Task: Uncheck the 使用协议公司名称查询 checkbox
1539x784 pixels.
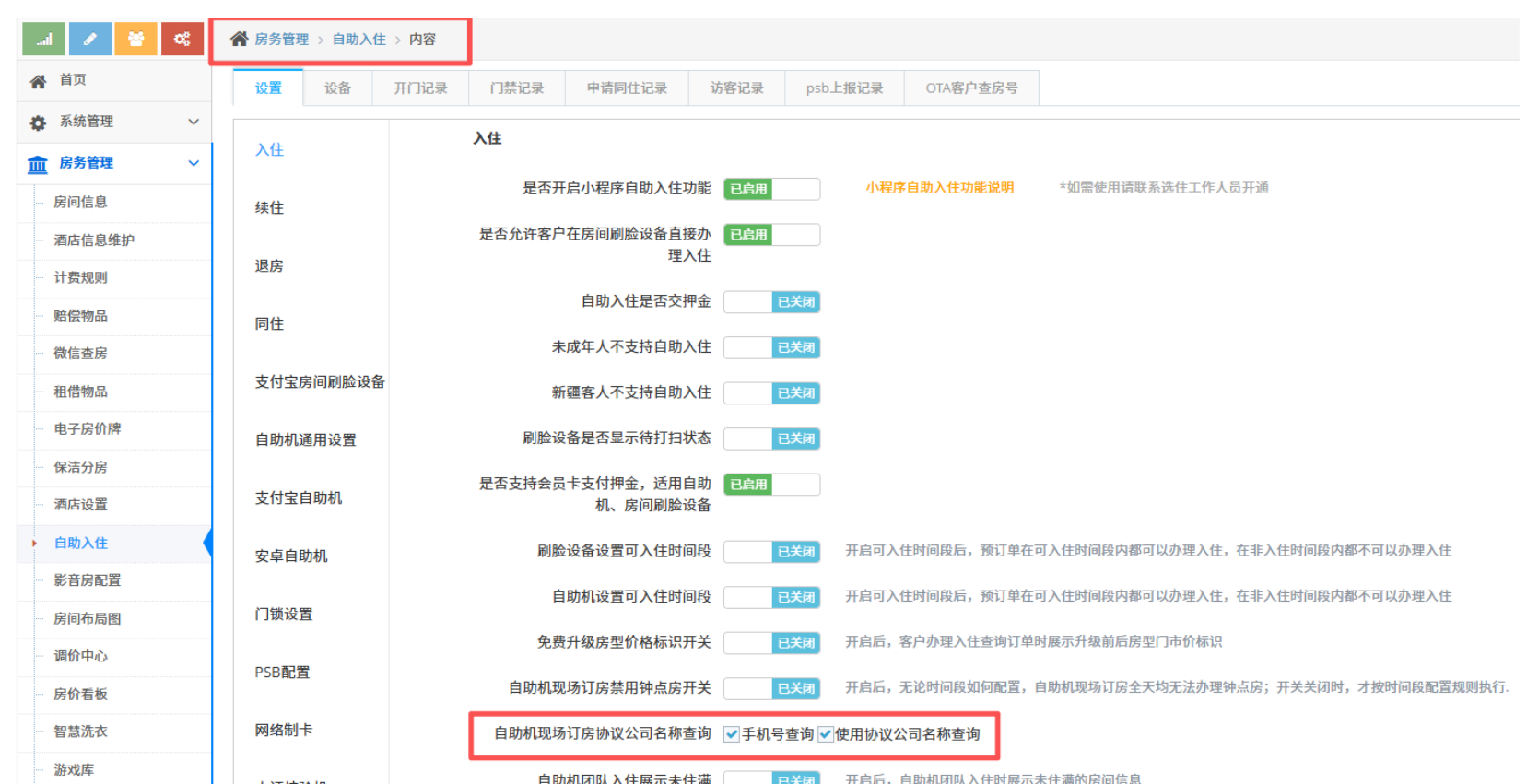Action: tap(826, 734)
